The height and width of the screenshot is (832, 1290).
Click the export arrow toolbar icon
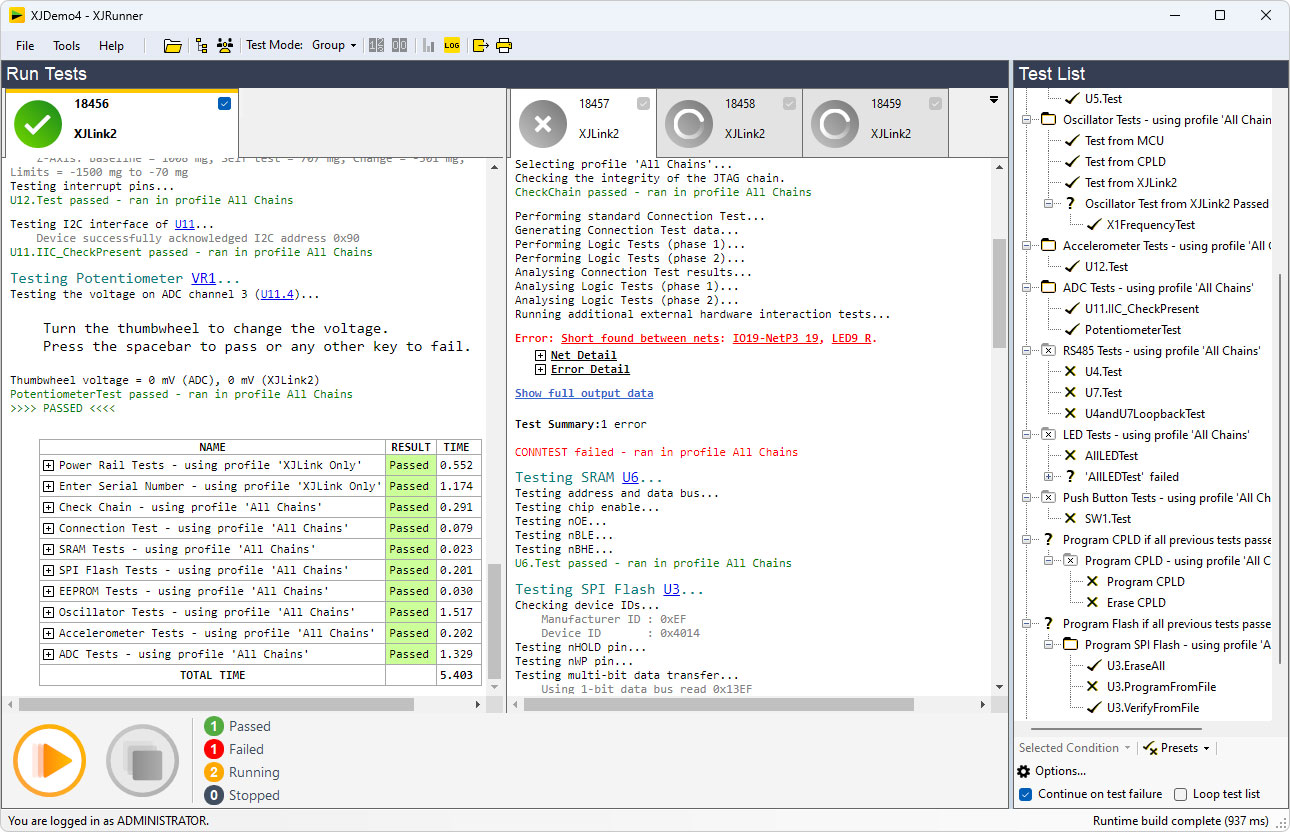481,45
